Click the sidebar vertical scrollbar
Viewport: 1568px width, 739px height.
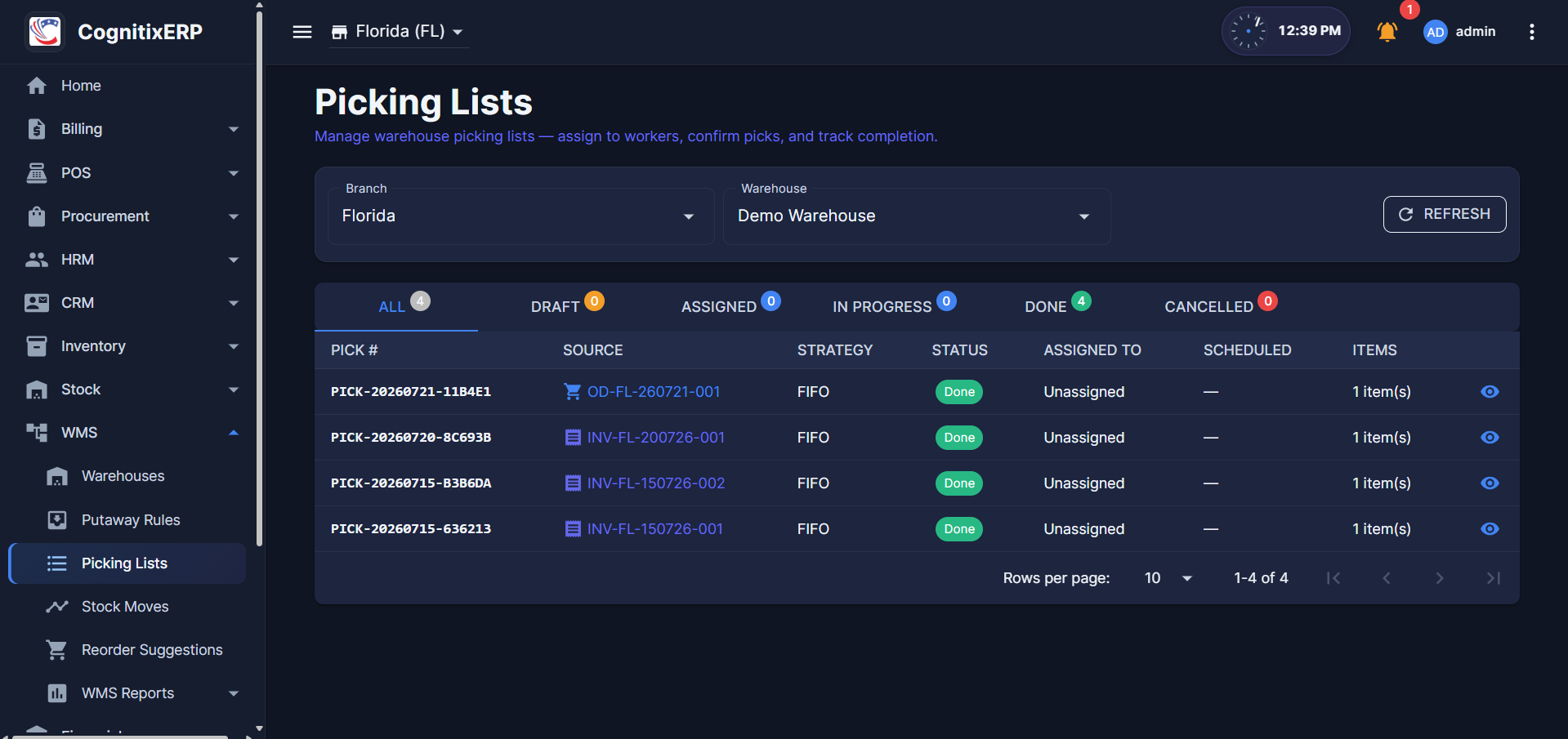tap(259, 278)
